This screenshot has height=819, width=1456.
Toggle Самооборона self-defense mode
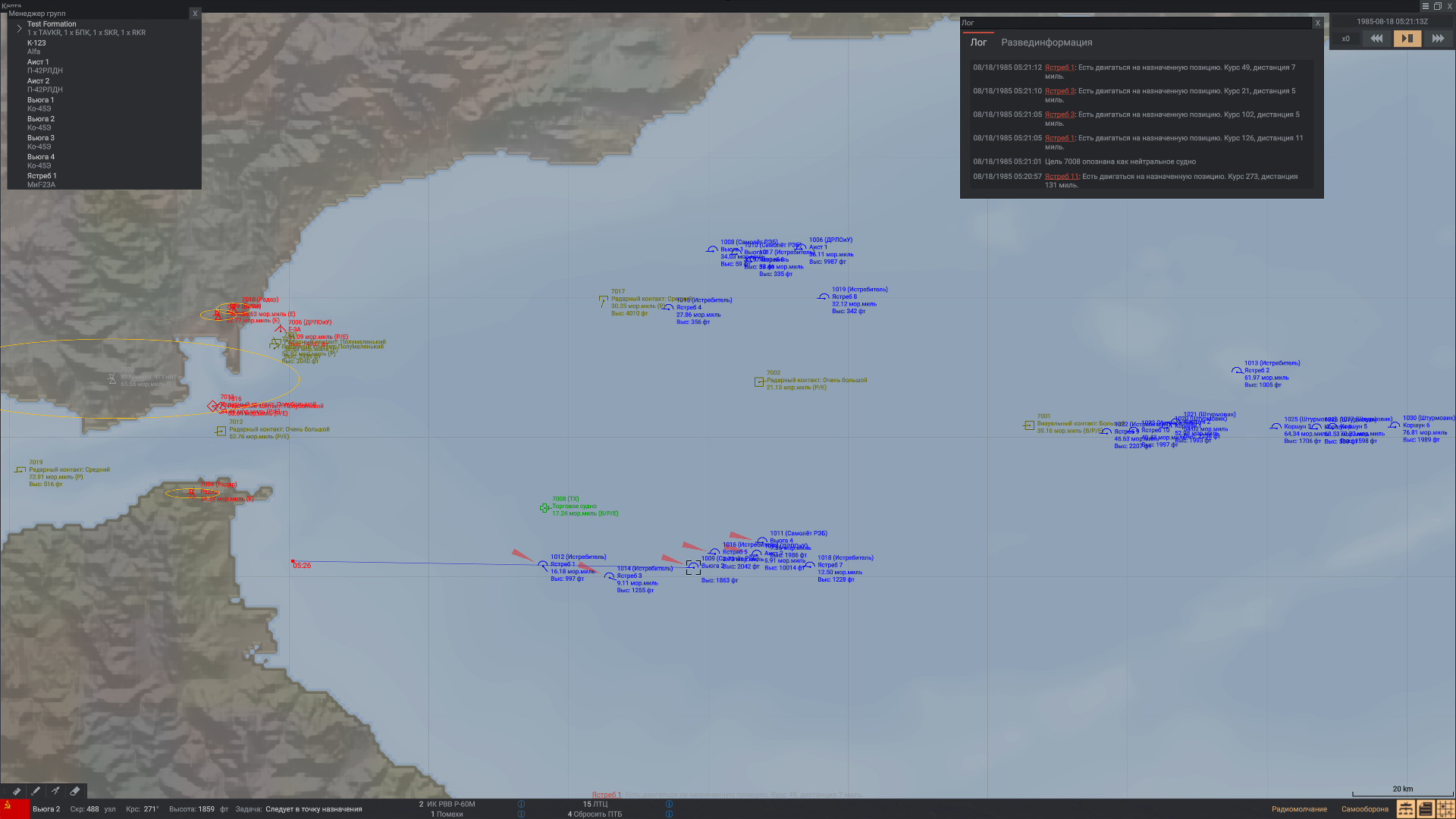pos(1364,809)
